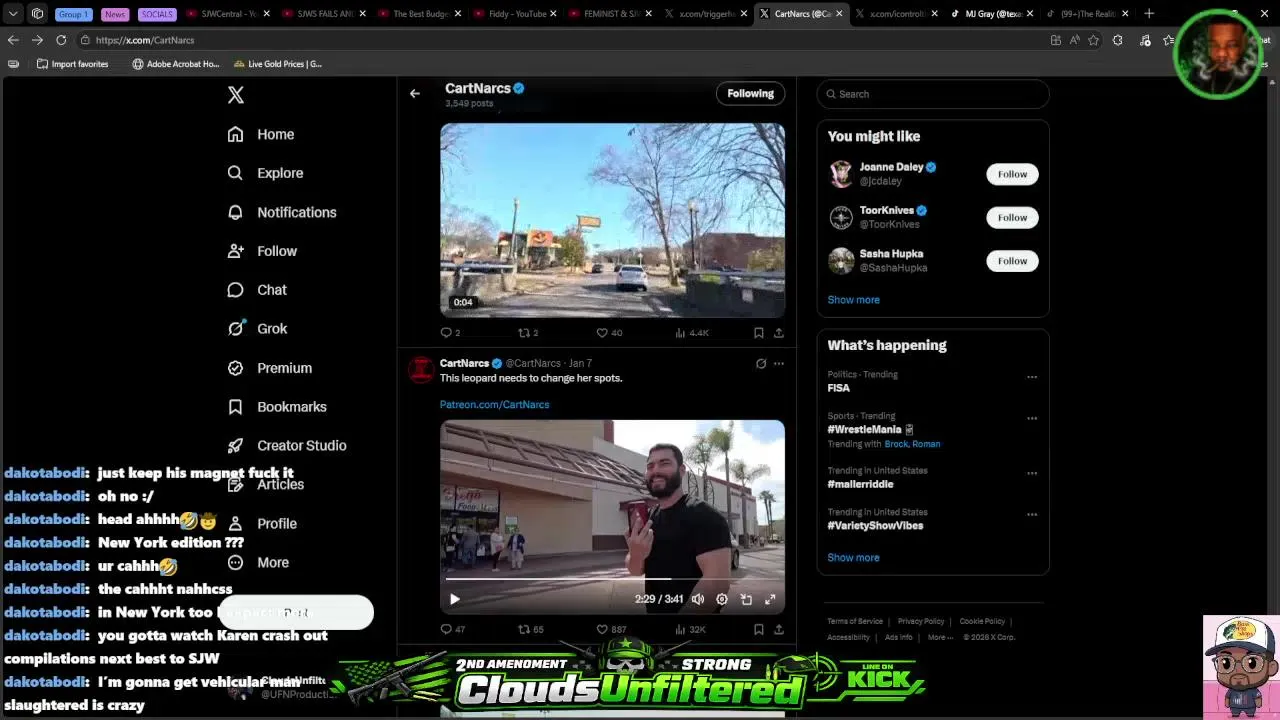This screenshot has width=1280, height=720.
Task: Go back using CartNarcs header arrow
Action: tap(415, 94)
